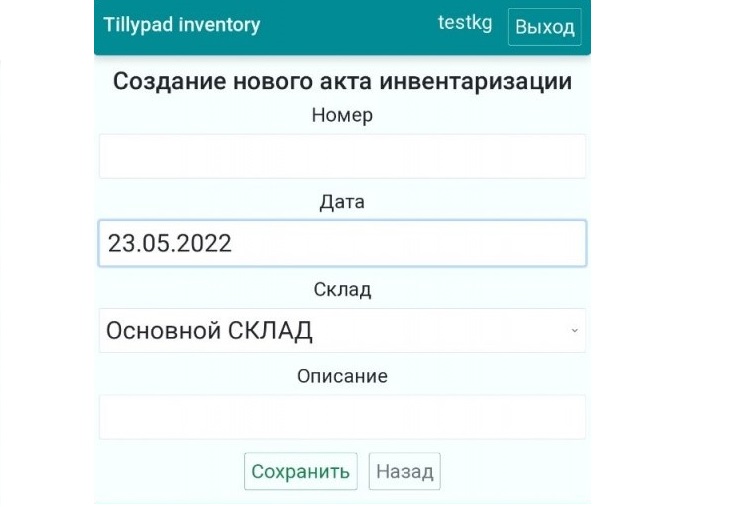The image size is (739, 507).
Task: Click empty area of teal header bar
Action: (349, 26)
